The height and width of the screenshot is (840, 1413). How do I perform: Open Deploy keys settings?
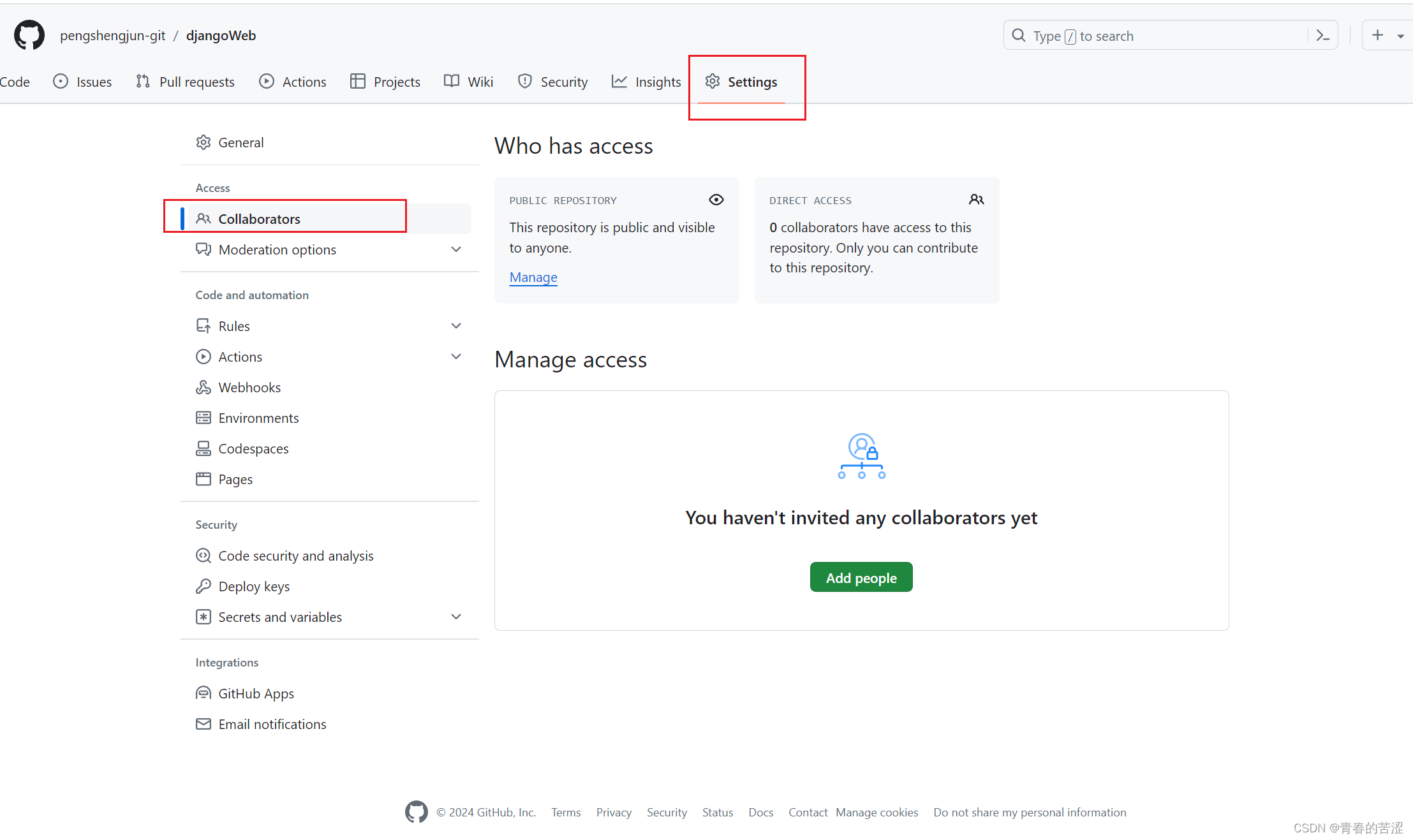pos(253,586)
